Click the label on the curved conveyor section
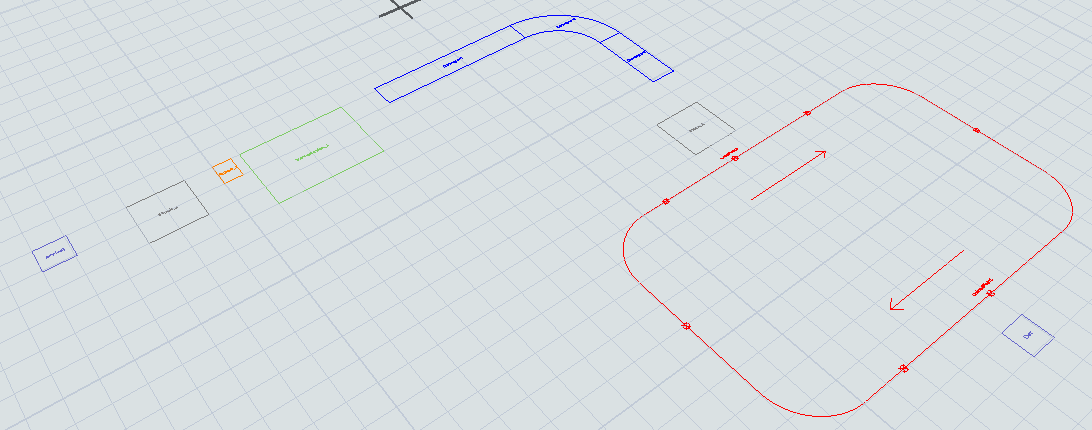This screenshot has width=1092, height=430. tap(565, 21)
